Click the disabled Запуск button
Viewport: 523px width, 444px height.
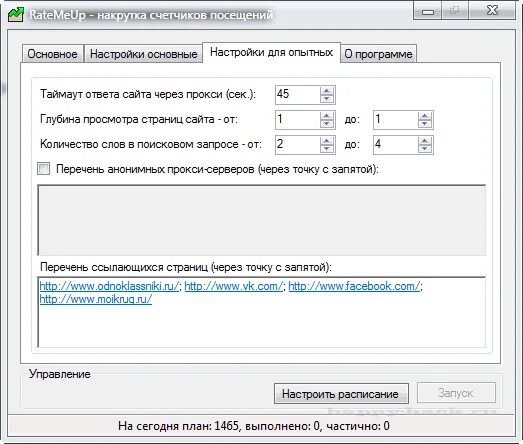tap(456, 393)
